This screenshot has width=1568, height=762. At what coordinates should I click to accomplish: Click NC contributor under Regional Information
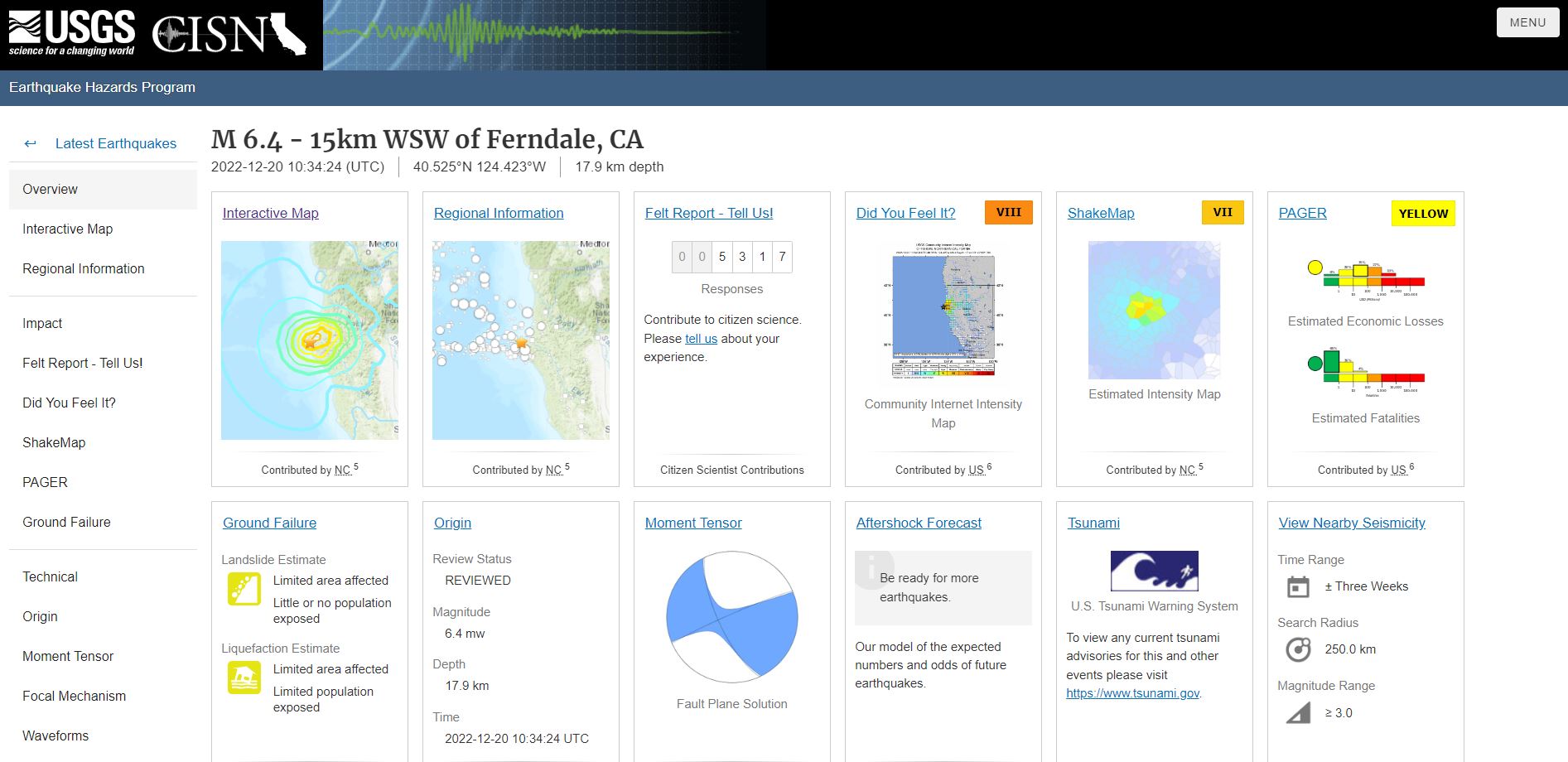pyautogui.click(x=553, y=470)
